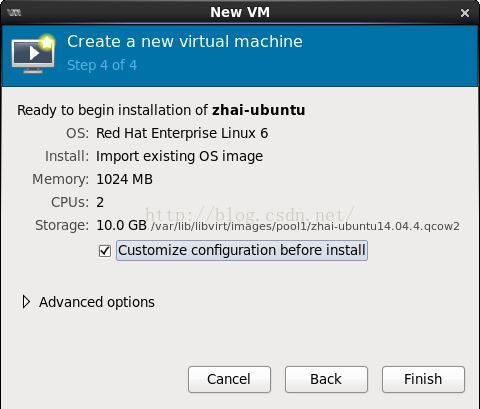
Task: Finish creating the virtual machine
Action: (423, 379)
